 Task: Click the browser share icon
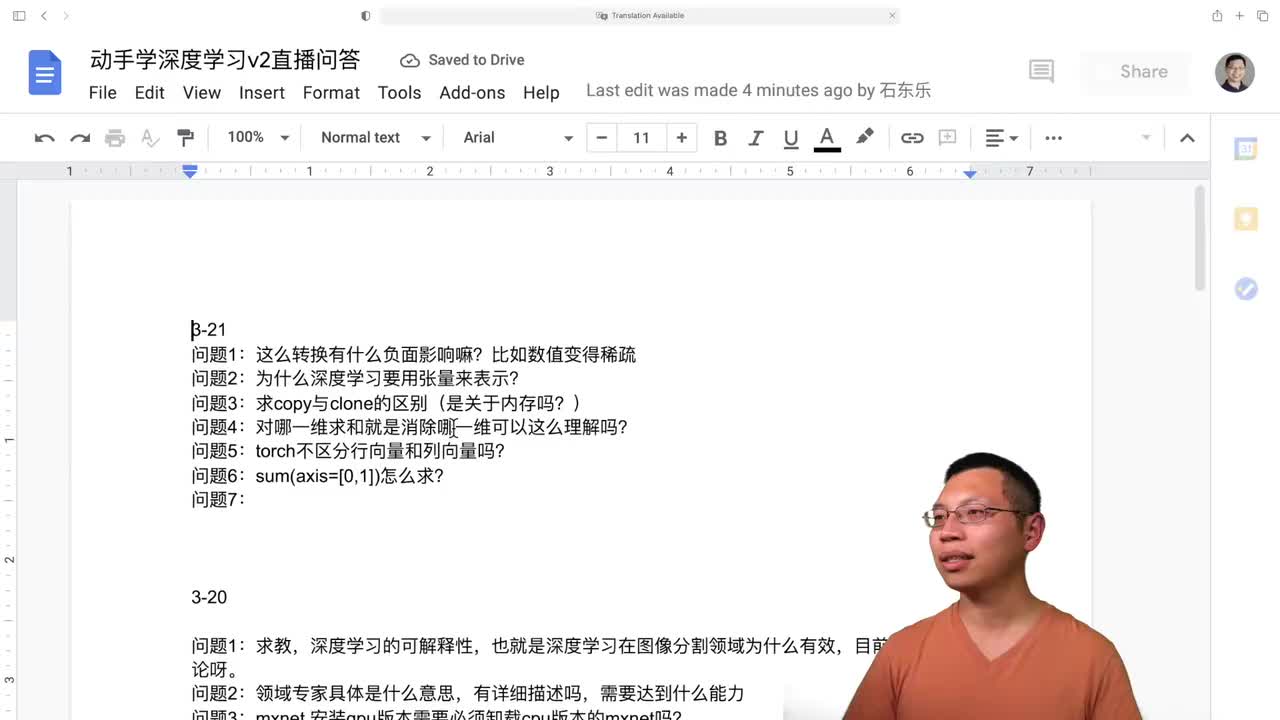(1217, 16)
